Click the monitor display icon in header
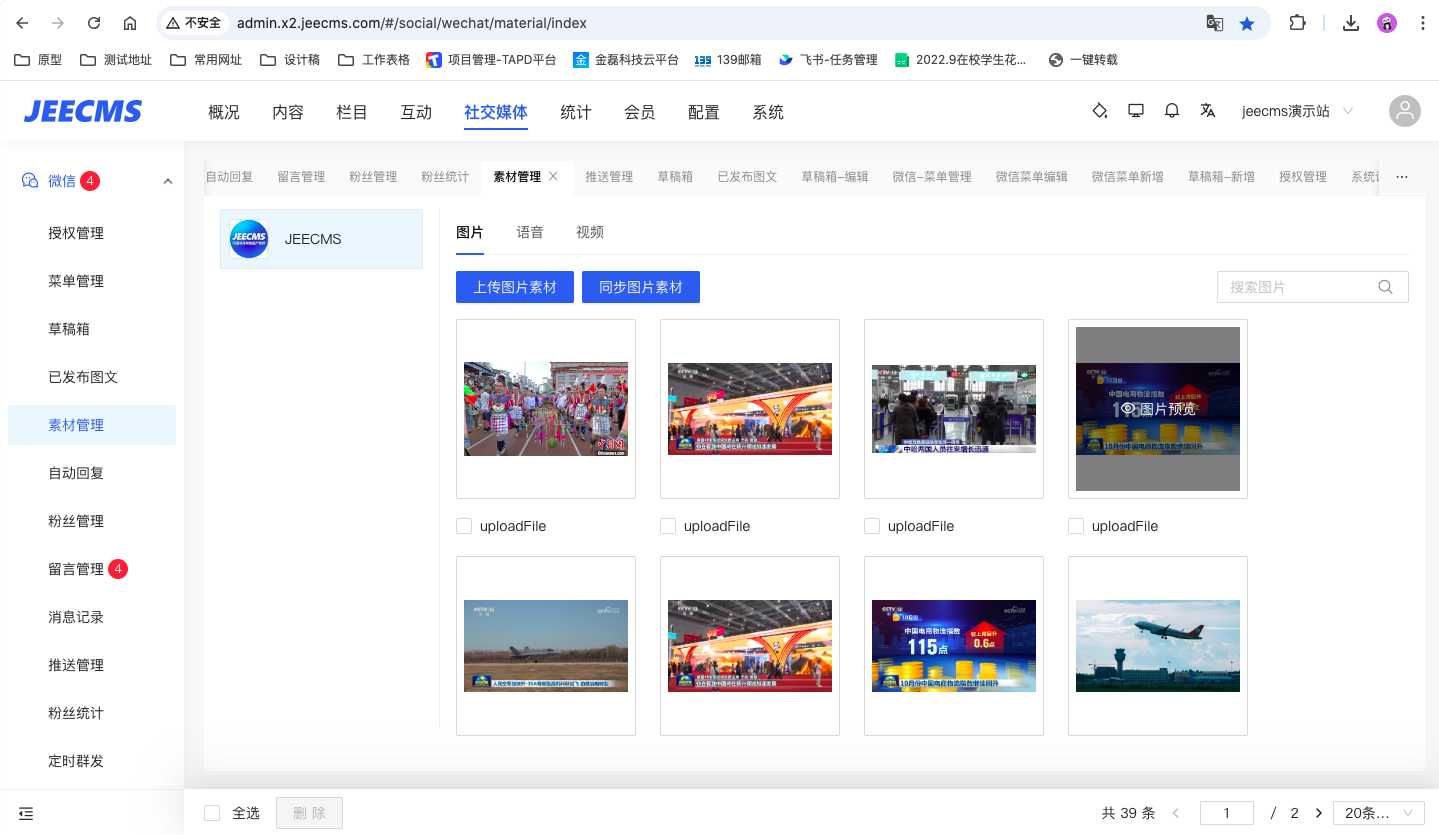1439x835 pixels. point(1136,111)
